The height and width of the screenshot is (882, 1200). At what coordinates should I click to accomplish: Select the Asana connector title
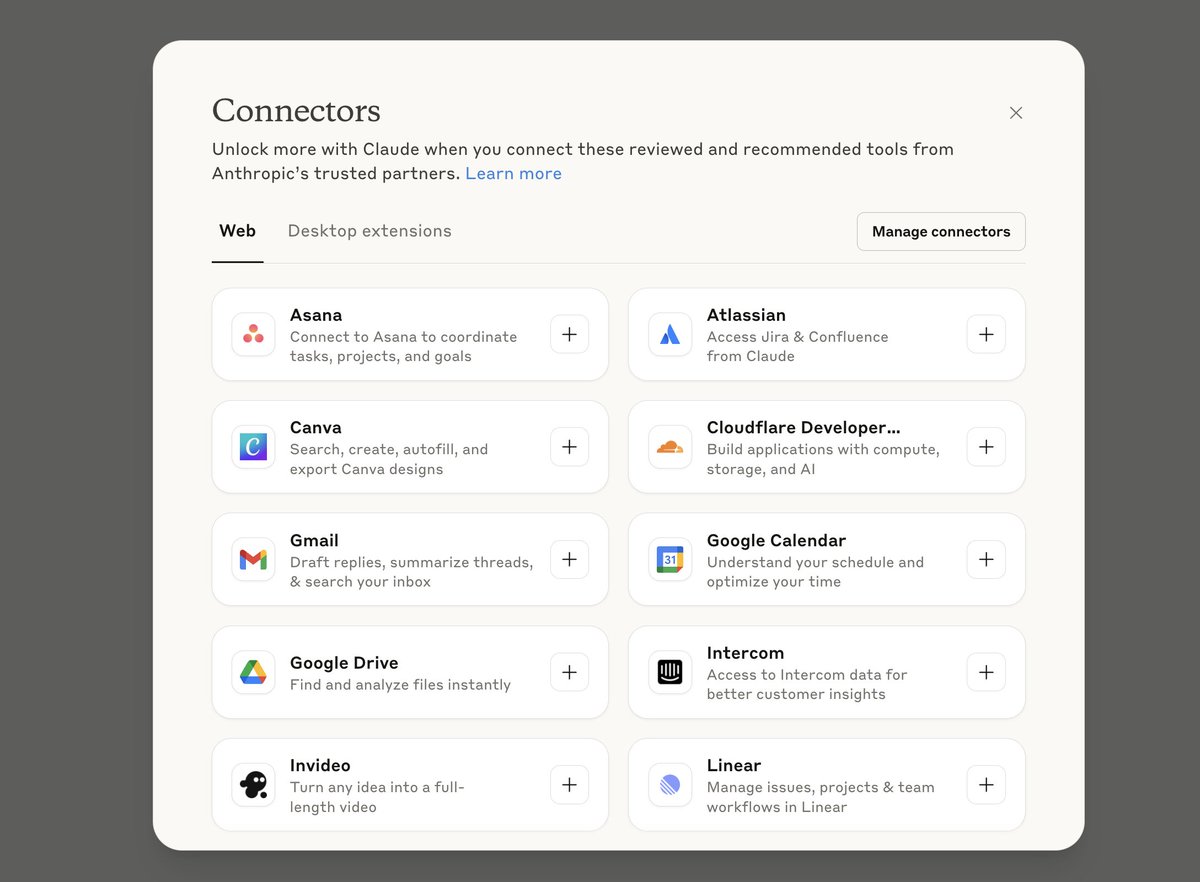coord(316,315)
